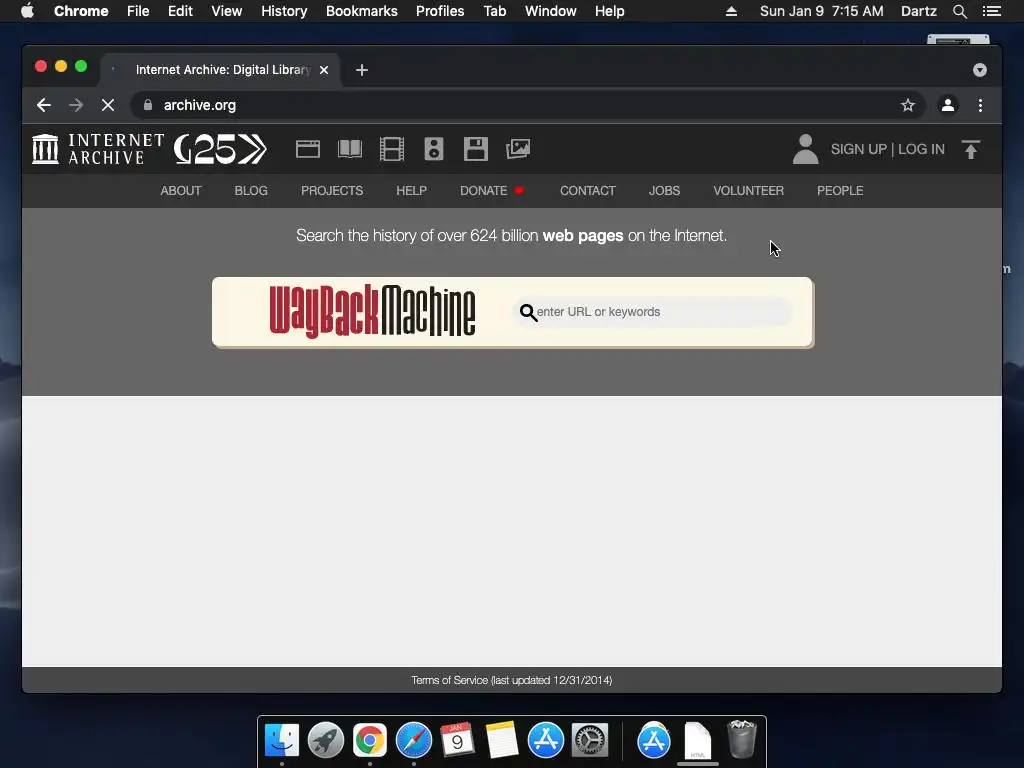Click the eject icon in menu bar

point(731,11)
